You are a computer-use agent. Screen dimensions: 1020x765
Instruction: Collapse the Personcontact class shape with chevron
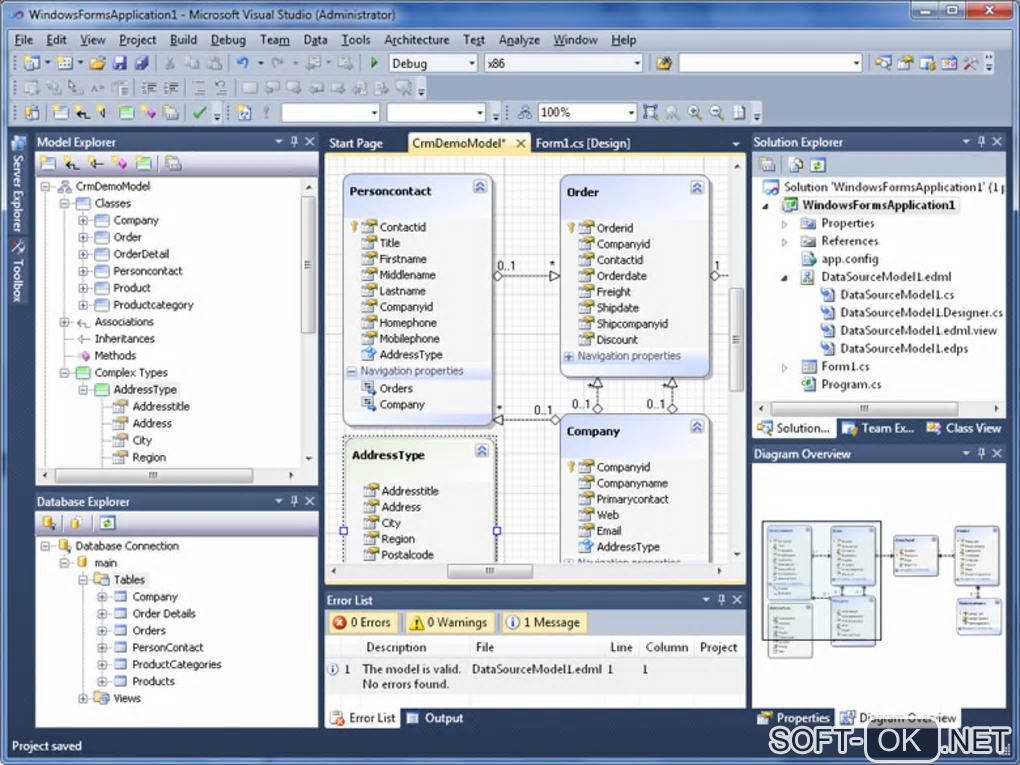click(480, 187)
